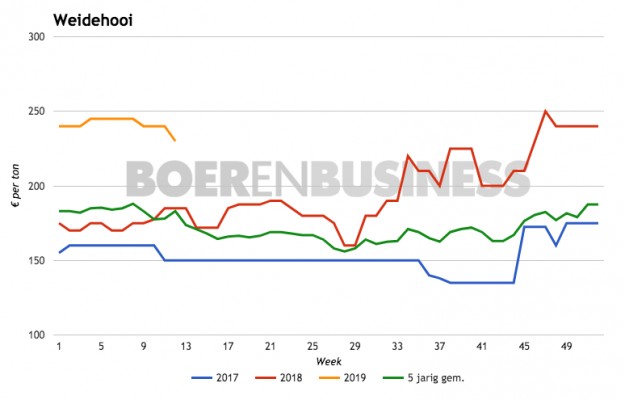625x400 pixels.
Task: Click the 'Week' x-axis title
Action: click(328, 359)
